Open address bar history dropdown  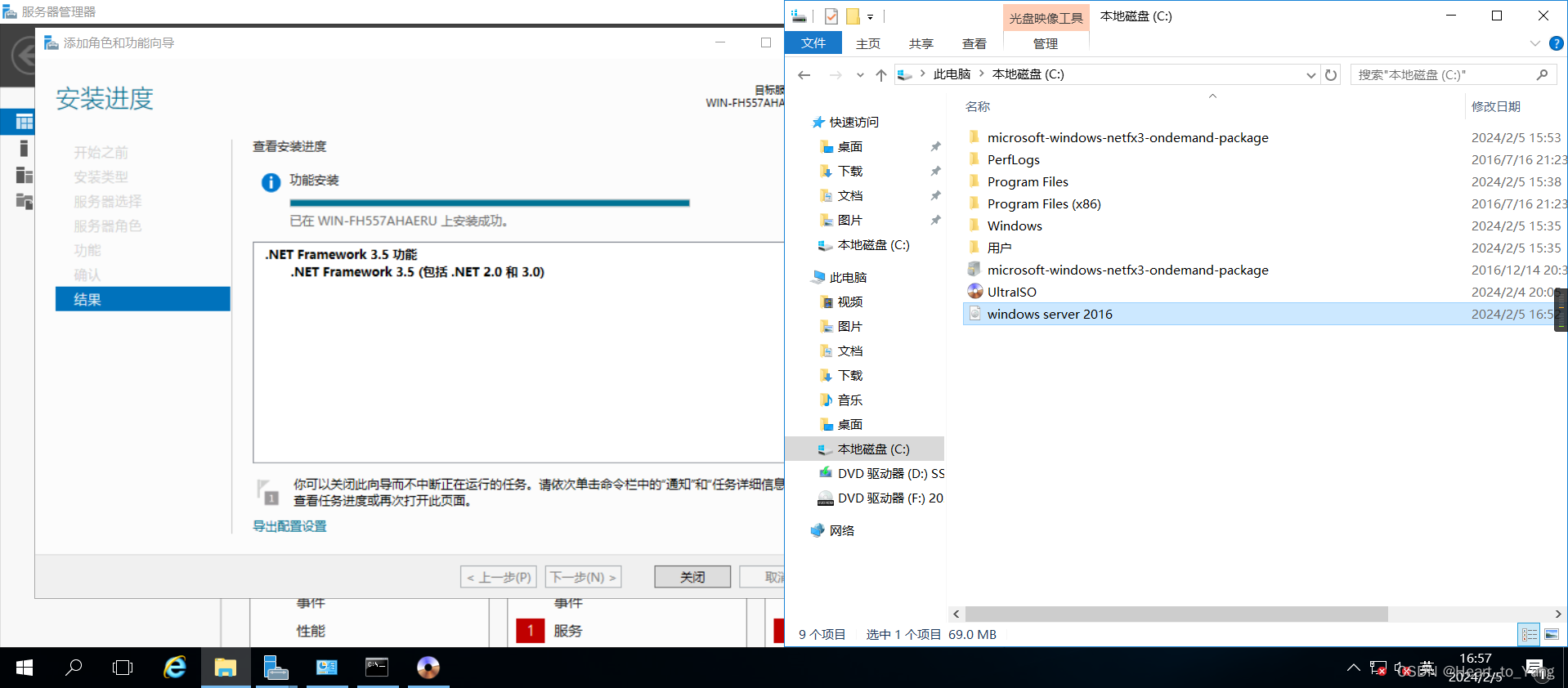tap(1310, 74)
